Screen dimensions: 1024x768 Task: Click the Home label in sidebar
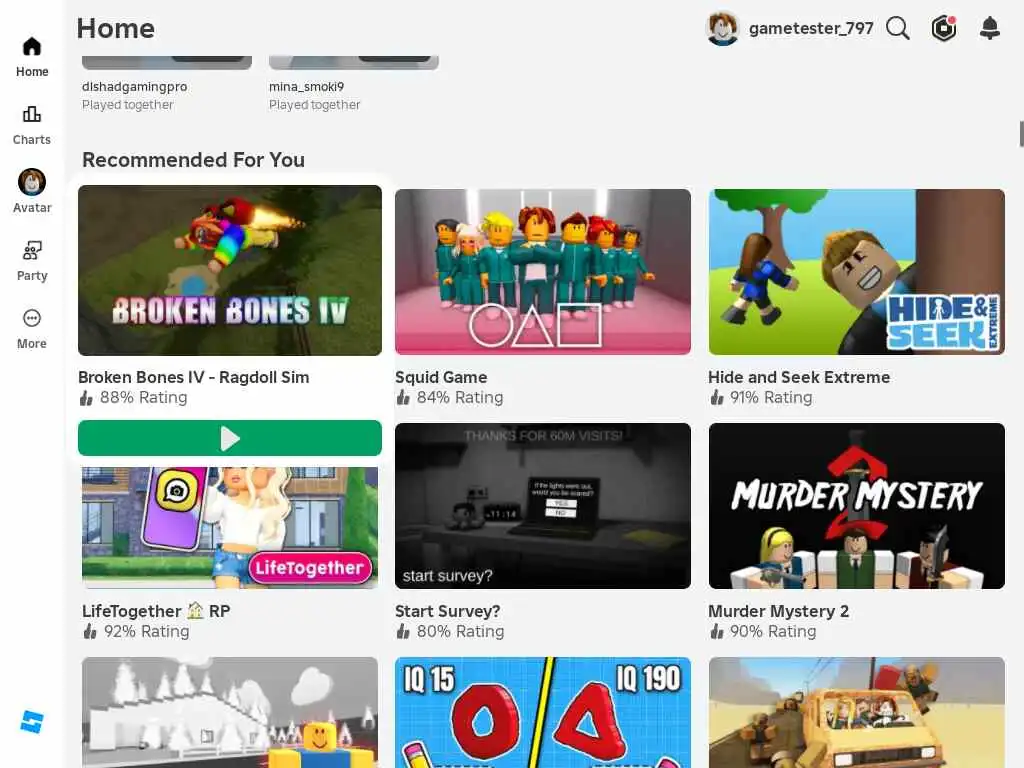(x=32, y=71)
